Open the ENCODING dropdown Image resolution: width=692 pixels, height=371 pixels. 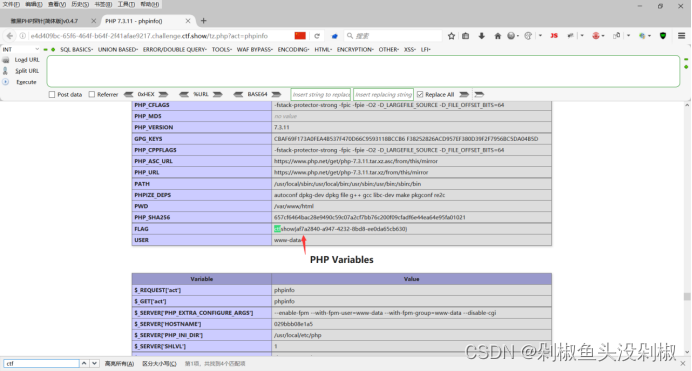coord(293,49)
